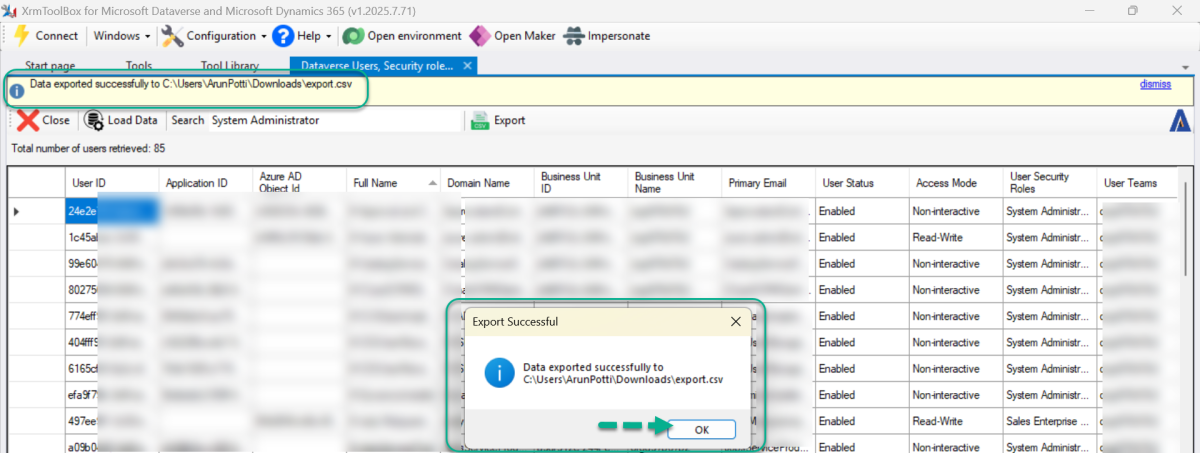Click Enabled status in the 24e2e row
Screen dimensions: 1200x453
[x=863, y=211]
